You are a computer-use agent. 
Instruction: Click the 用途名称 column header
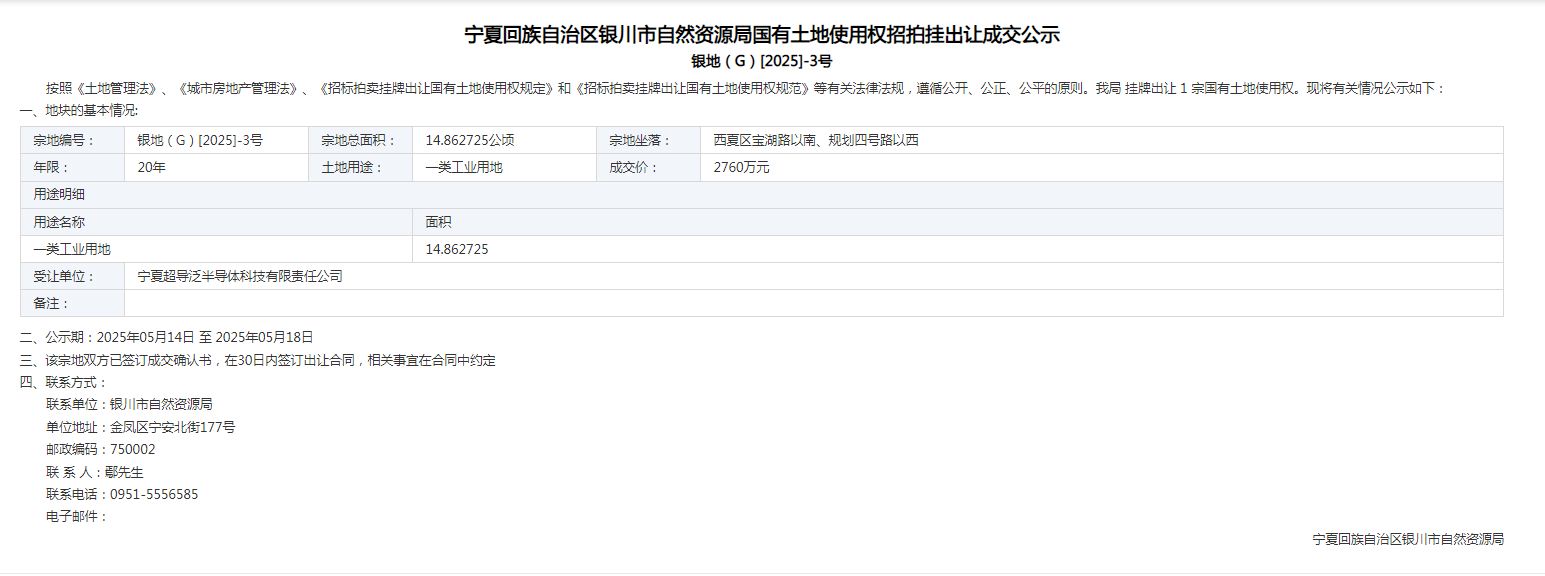[x=216, y=222]
